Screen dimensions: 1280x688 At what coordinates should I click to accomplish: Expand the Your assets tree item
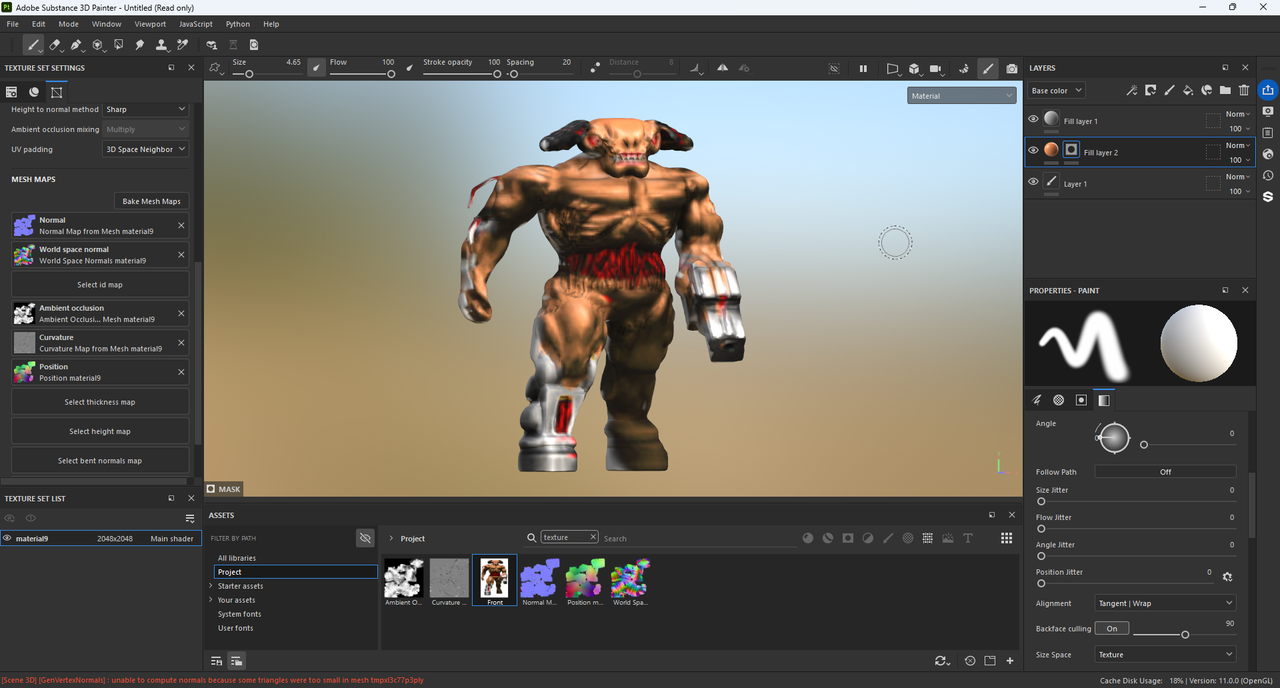211,600
